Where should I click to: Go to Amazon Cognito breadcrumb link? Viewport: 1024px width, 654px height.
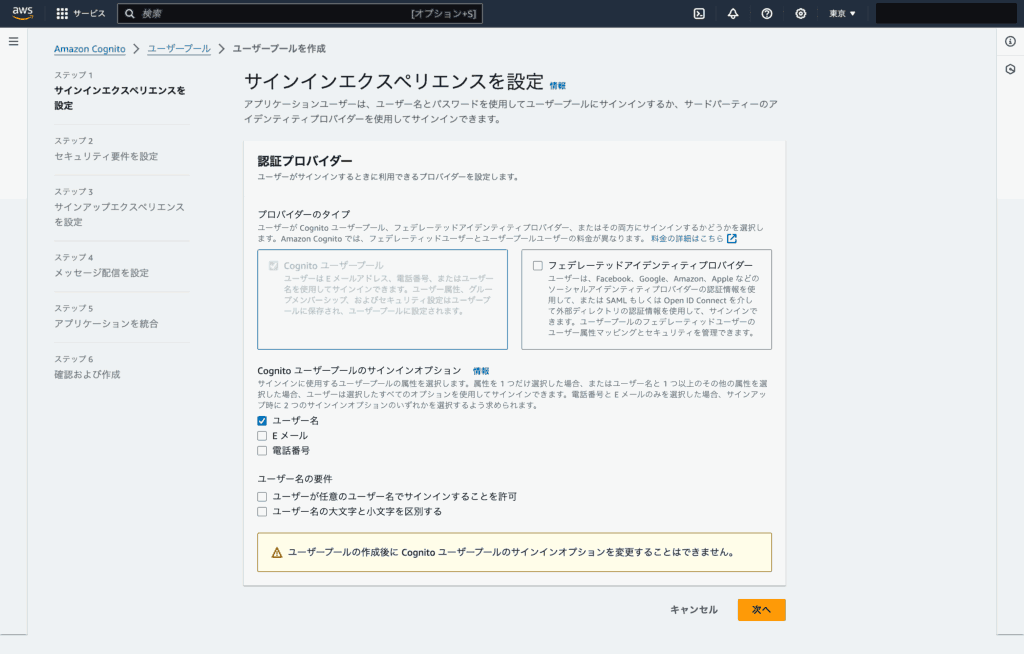[90, 48]
